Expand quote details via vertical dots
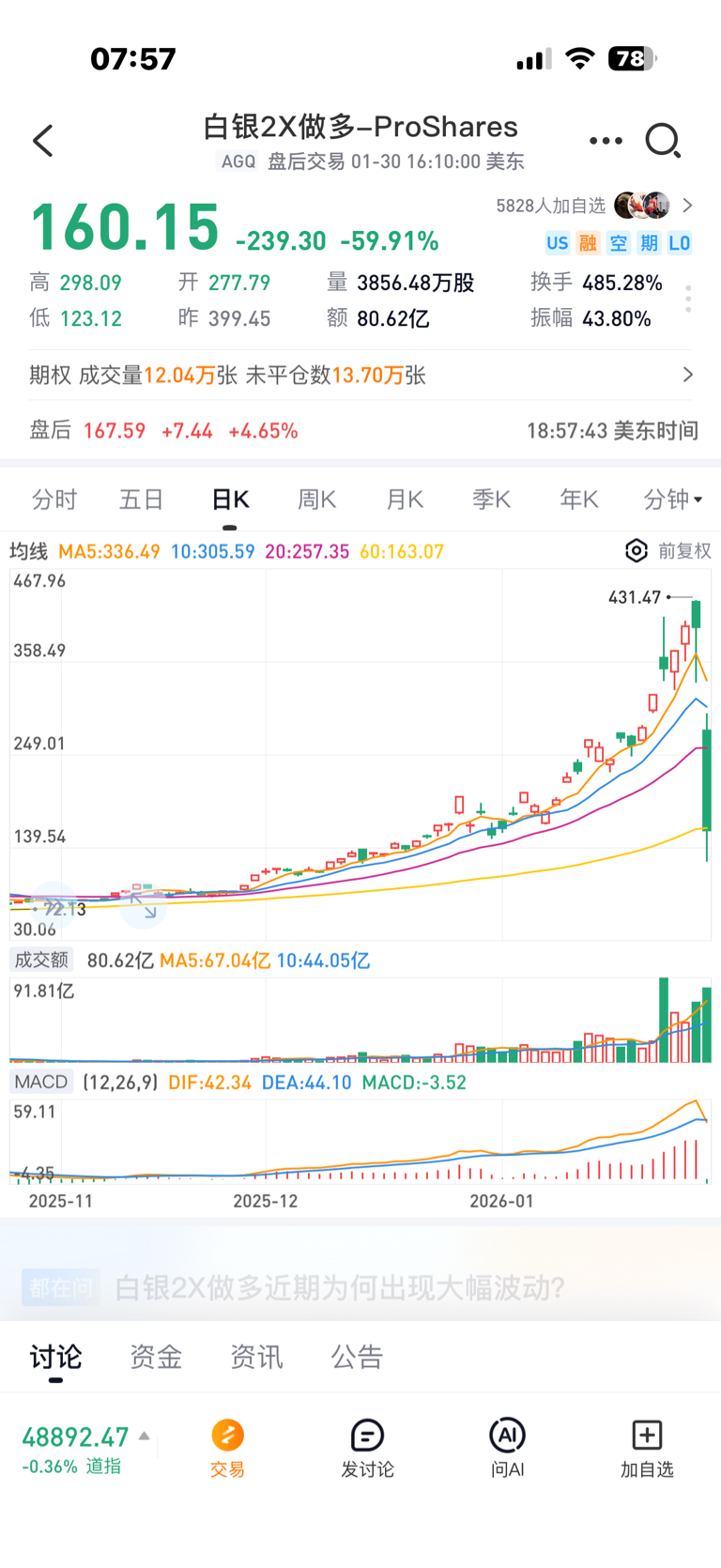 click(688, 300)
